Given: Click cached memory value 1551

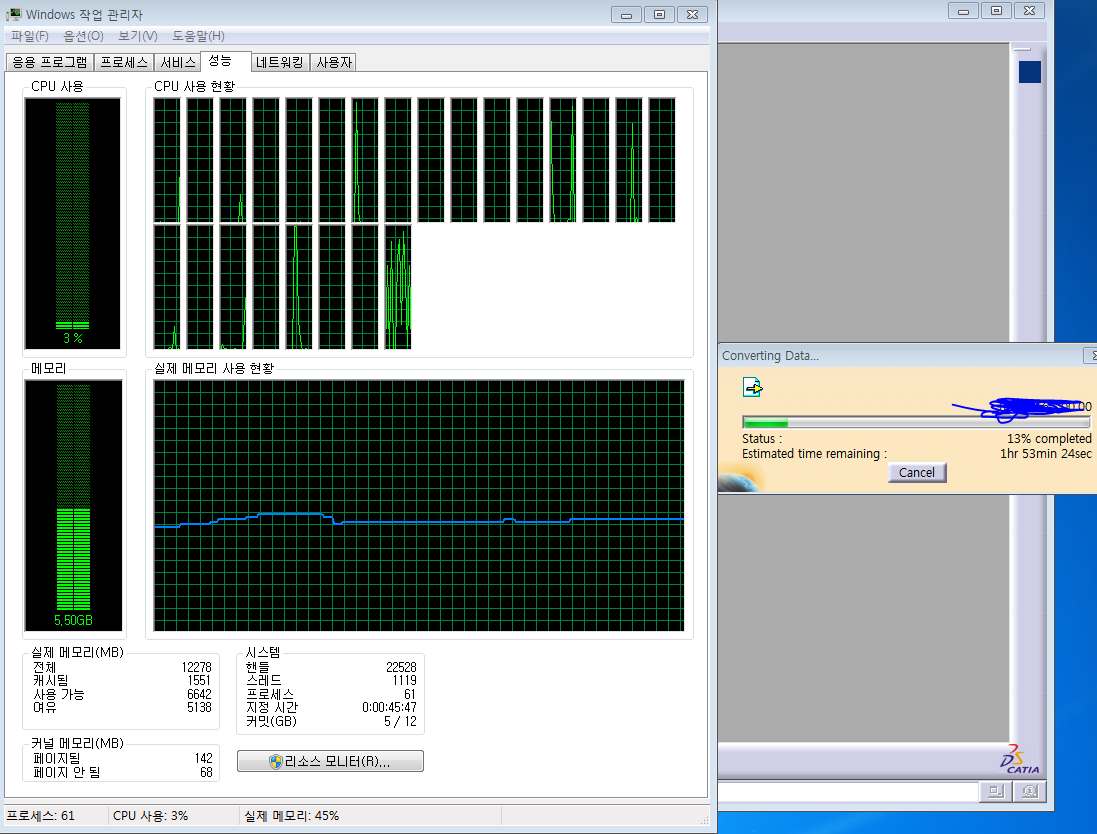Looking at the screenshot, I should point(199,680).
